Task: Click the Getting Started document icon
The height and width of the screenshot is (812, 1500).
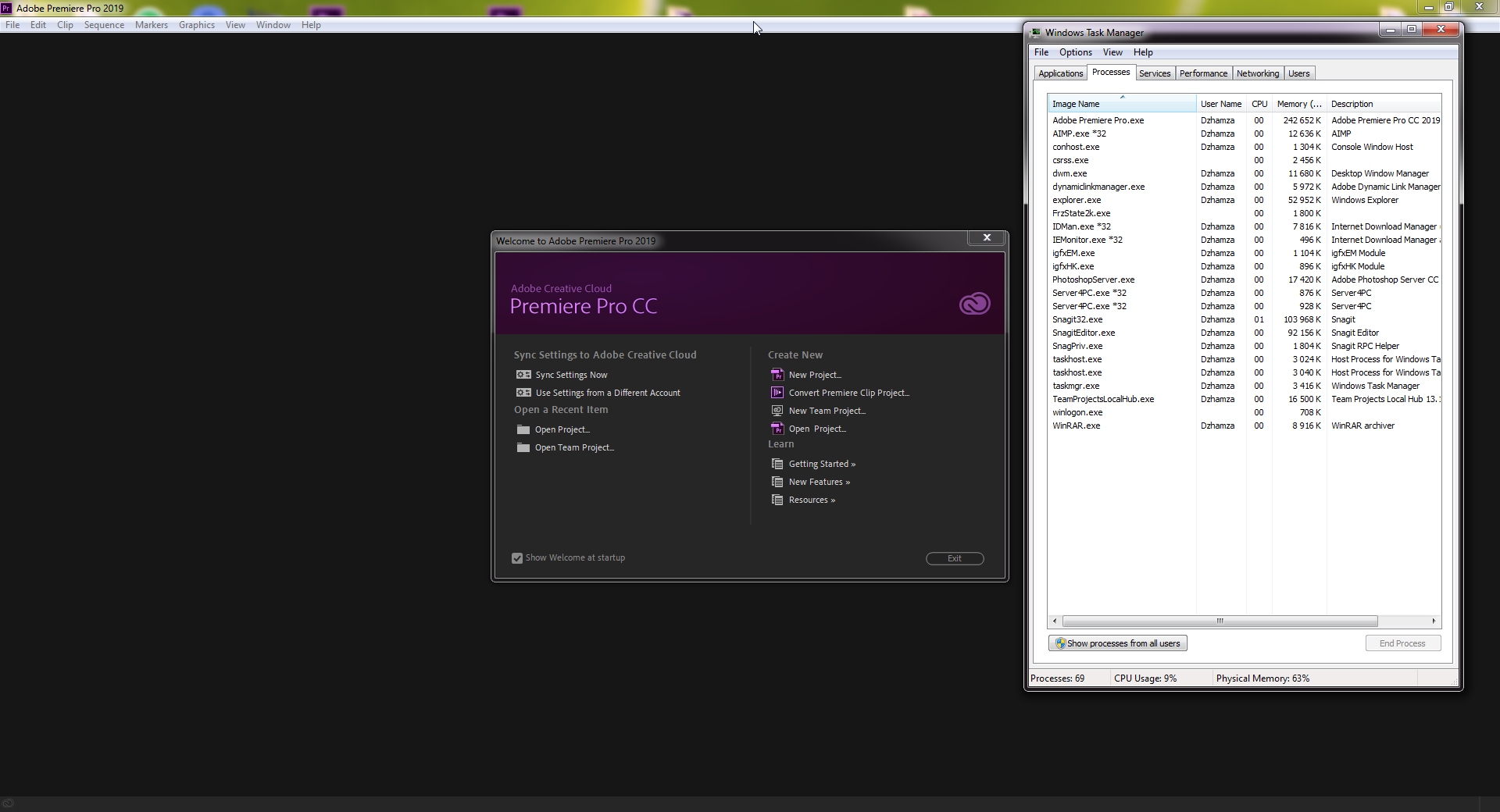Action: (x=777, y=464)
